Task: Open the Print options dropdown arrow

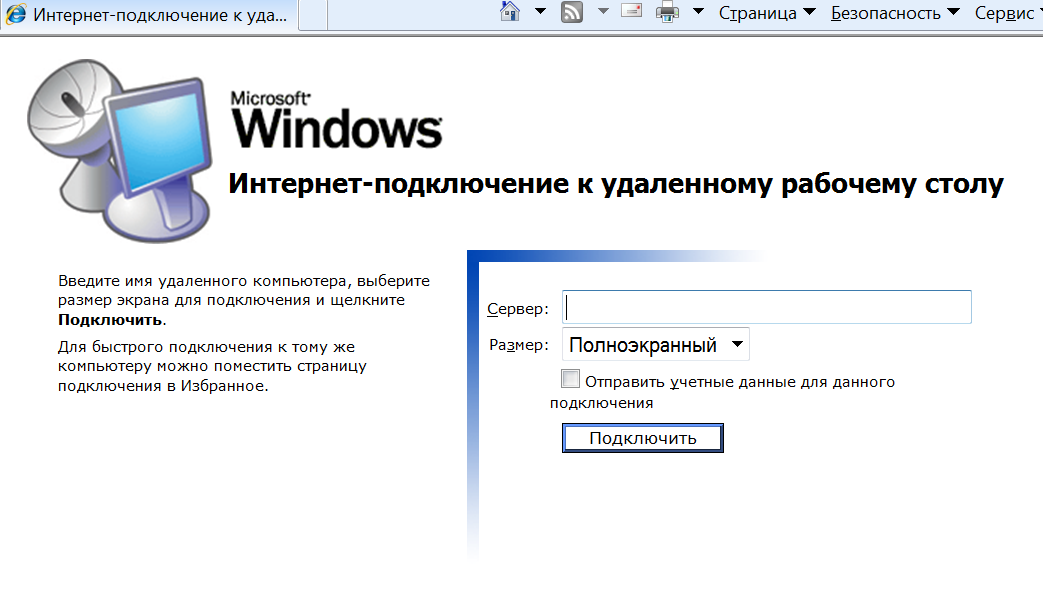Action: (x=698, y=11)
